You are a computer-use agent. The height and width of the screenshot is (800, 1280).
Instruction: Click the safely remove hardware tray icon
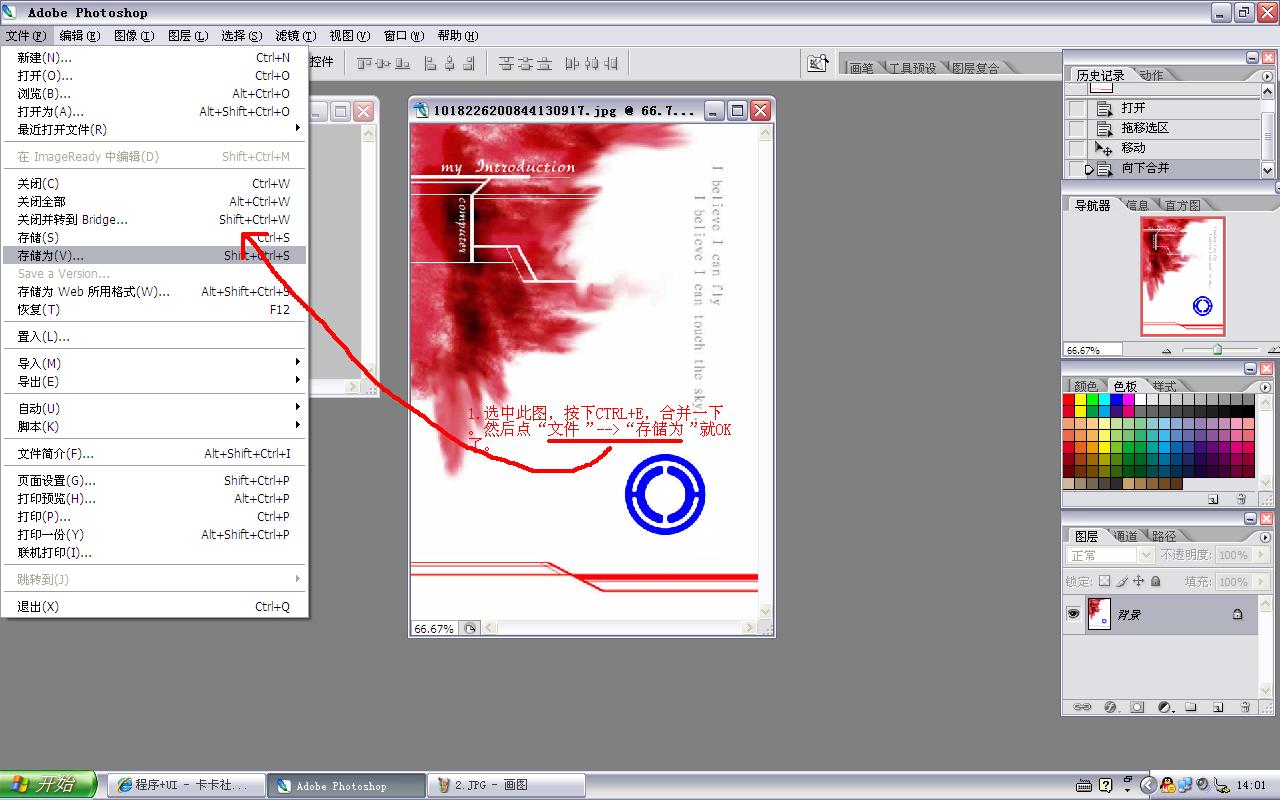pos(1221,785)
